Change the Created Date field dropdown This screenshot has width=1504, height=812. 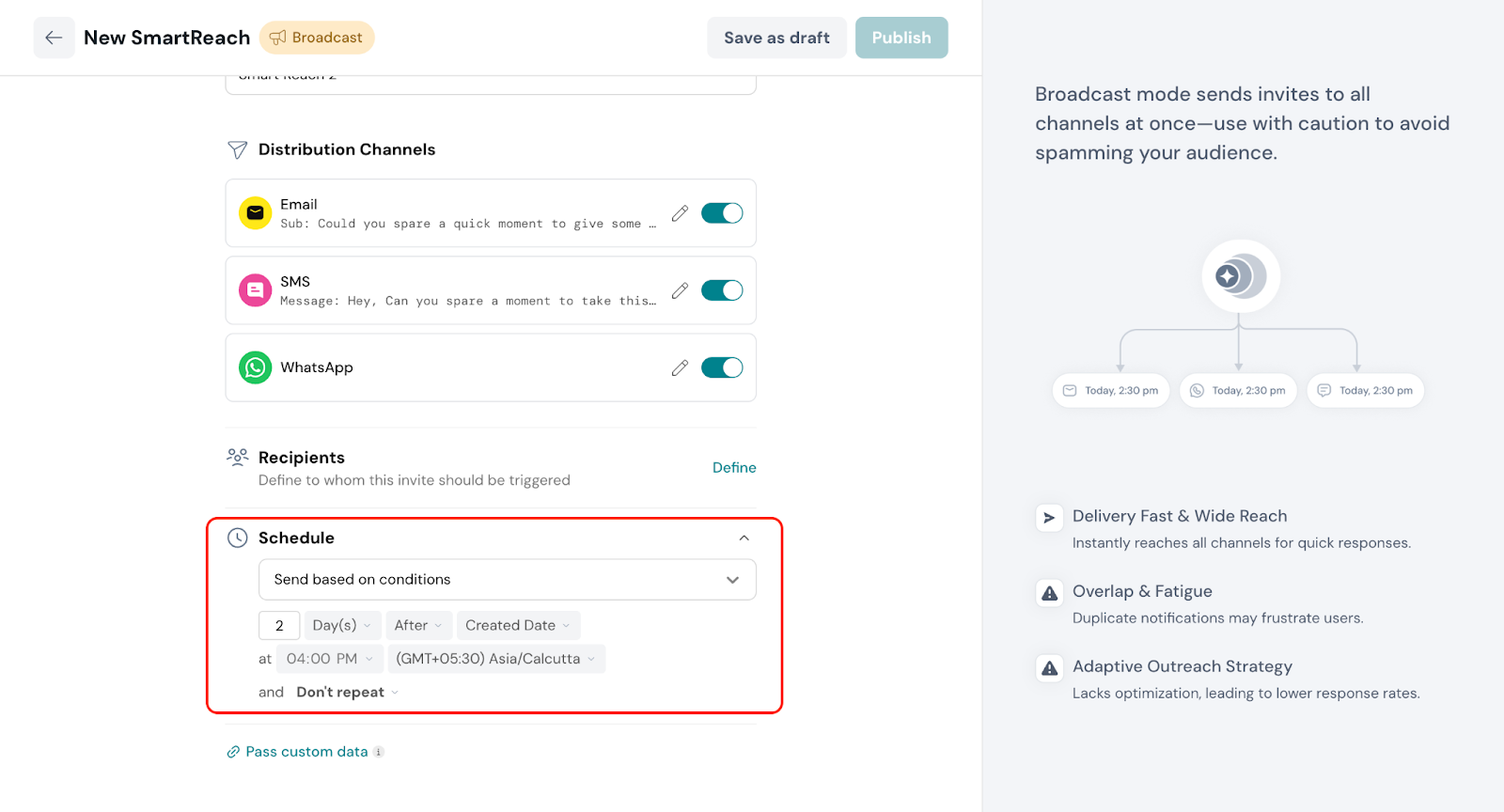[x=518, y=626]
